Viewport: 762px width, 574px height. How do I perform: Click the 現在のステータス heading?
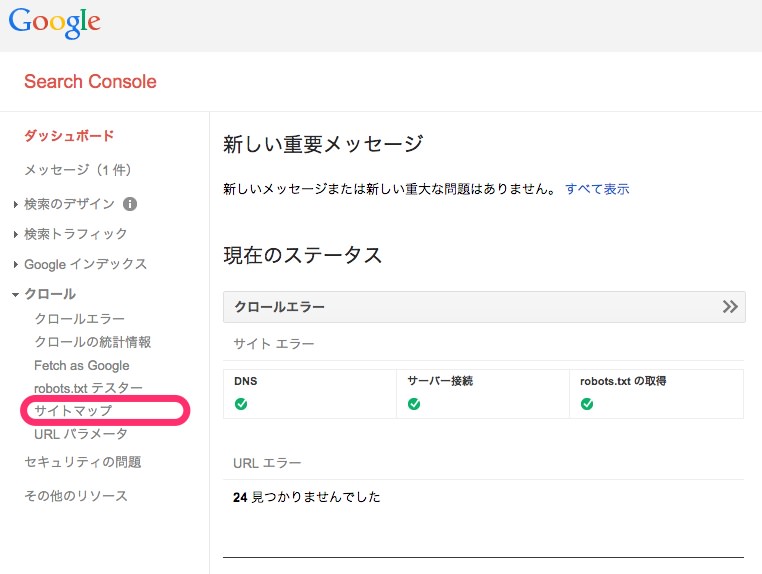pyautogui.click(x=303, y=255)
